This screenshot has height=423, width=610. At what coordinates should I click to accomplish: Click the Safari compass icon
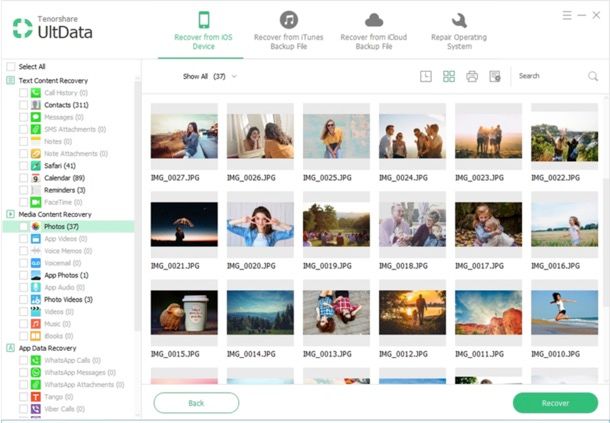coord(36,166)
